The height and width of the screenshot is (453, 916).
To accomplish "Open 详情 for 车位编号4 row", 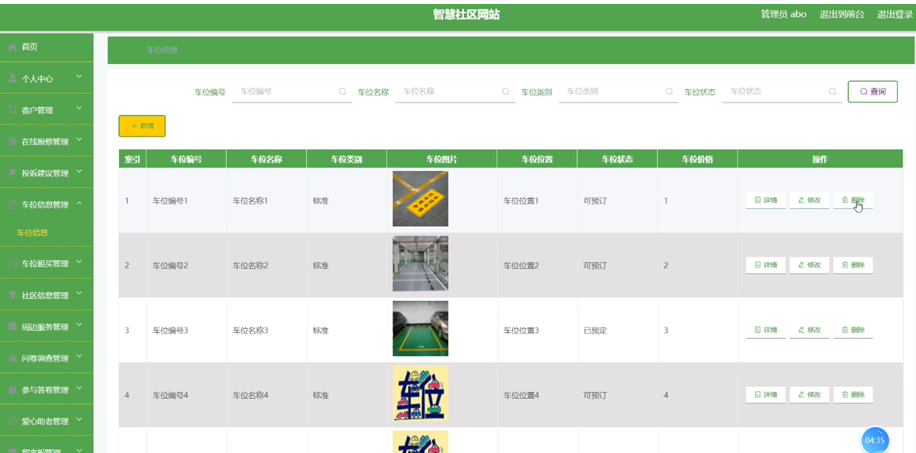I will click(765, 395).
